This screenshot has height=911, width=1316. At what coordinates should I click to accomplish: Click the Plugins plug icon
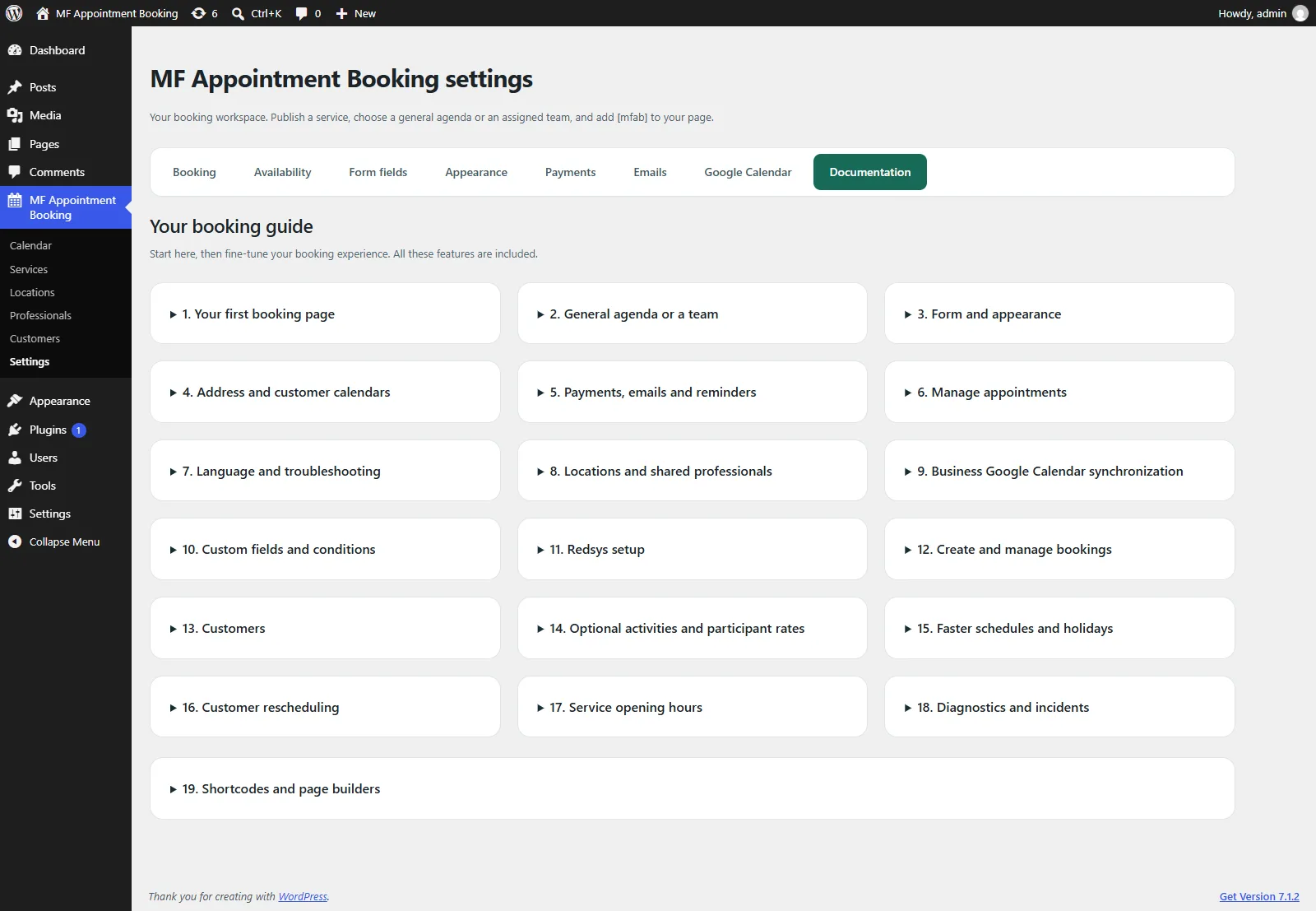click(15, 430)
